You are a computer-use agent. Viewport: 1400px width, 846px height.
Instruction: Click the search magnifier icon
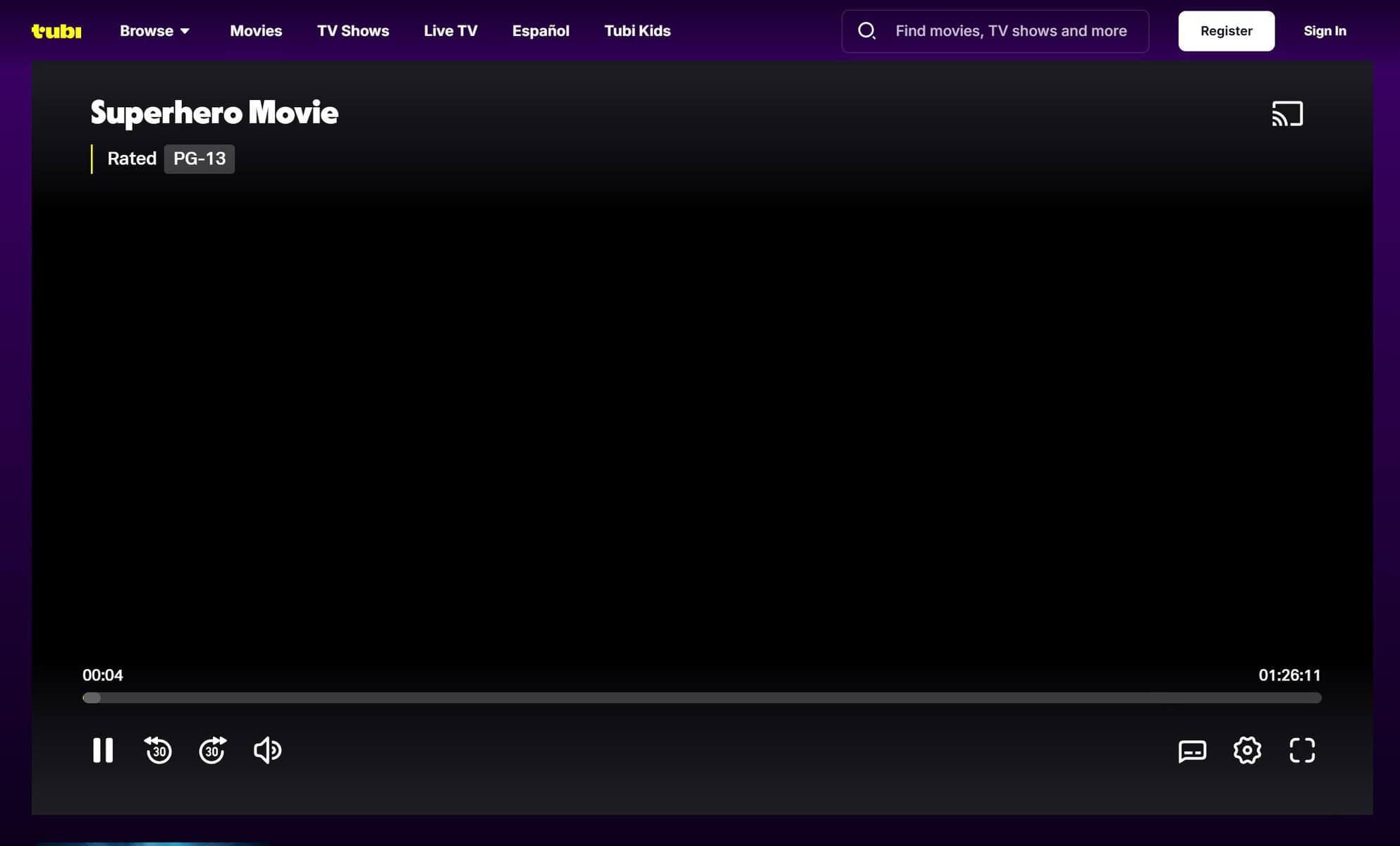point(866,31)
